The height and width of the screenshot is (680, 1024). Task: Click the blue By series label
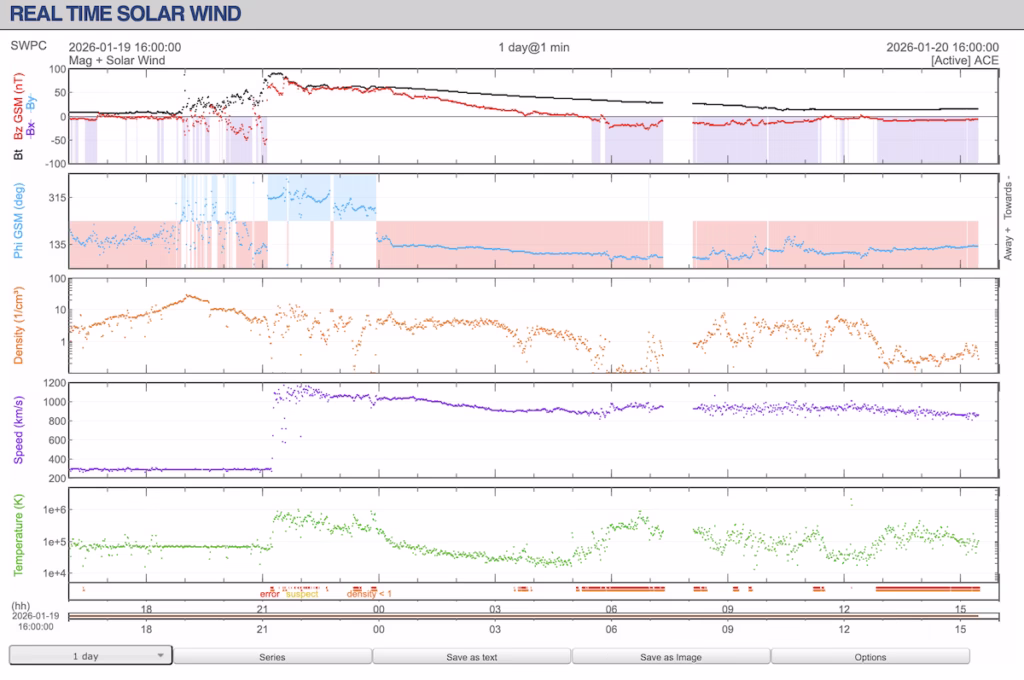pyautogui.click(x=32, y=102)
